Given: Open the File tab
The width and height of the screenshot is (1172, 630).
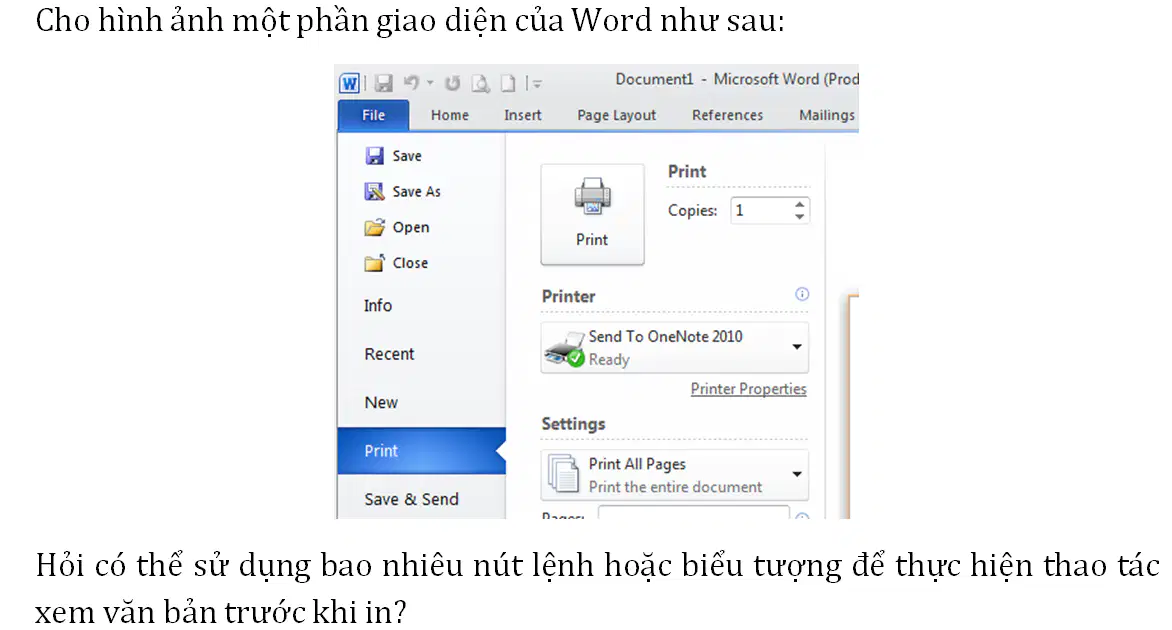Looking at the screenshot, I should coord(373,115).
